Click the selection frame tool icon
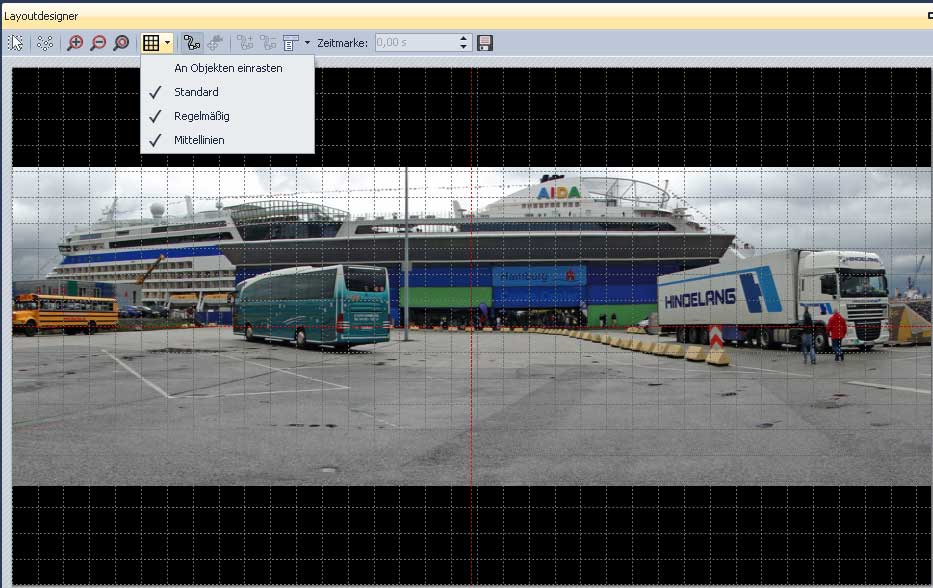The image size is (933, 588). 16,43
